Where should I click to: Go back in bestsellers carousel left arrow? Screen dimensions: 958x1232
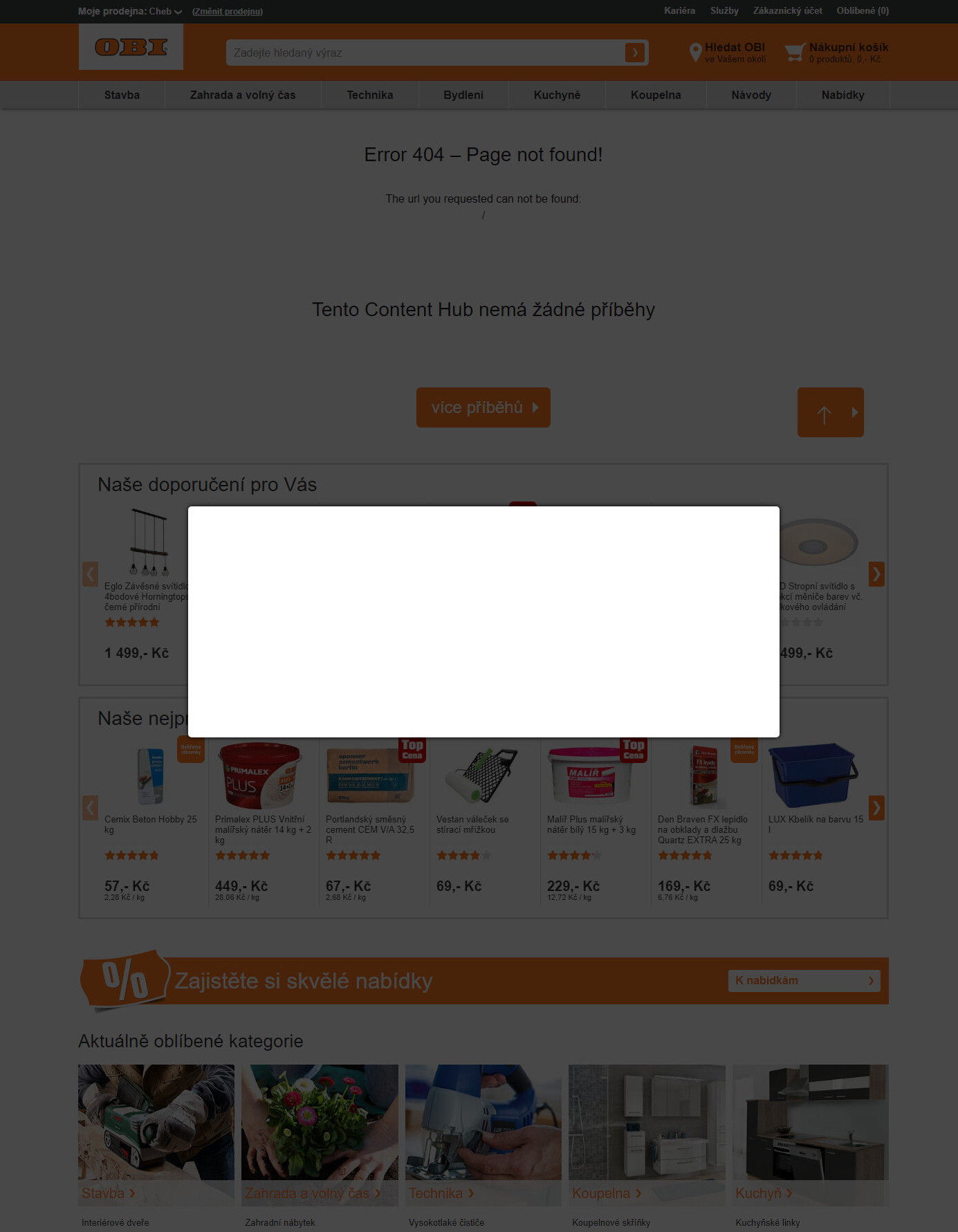[x=90, y=807]
